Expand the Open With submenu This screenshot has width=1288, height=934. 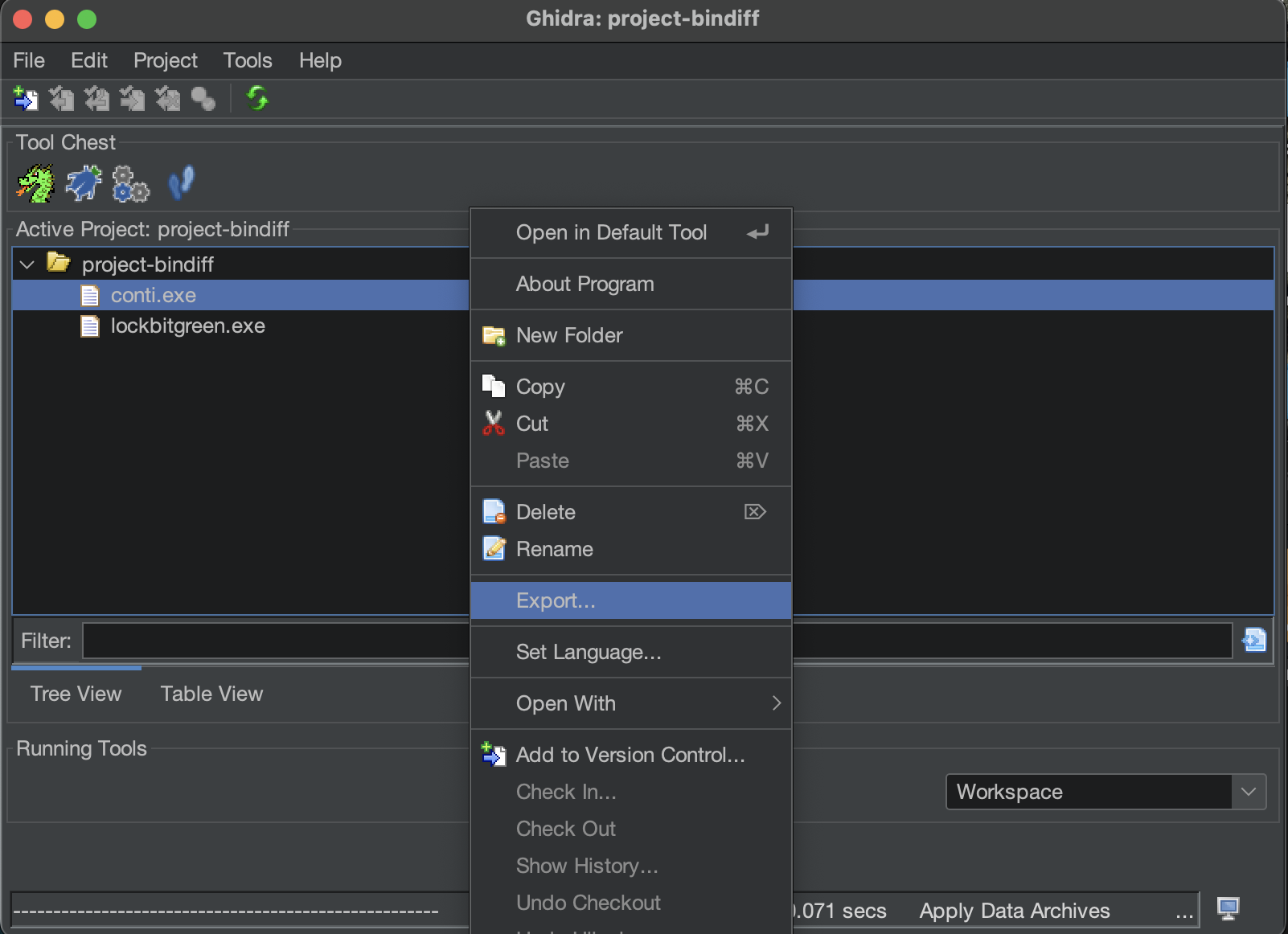click(x=631, y=703)
